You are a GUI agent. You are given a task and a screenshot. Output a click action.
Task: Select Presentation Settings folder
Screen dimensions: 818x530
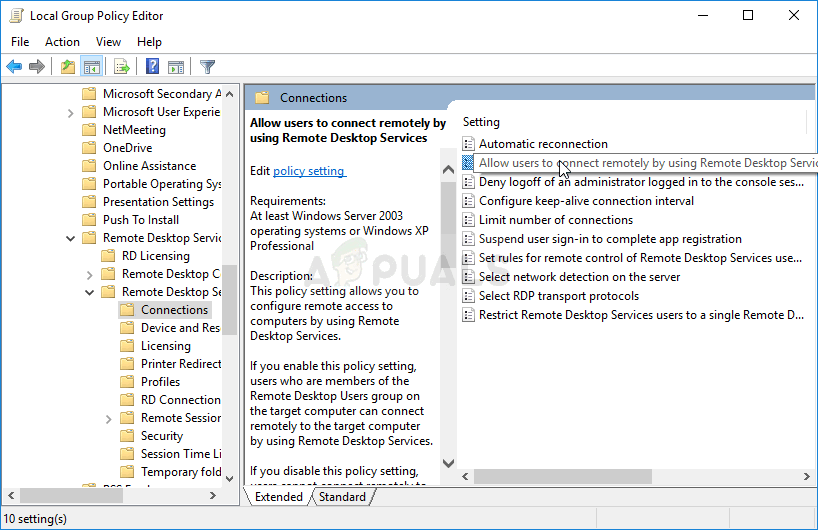tap(158, 202)
